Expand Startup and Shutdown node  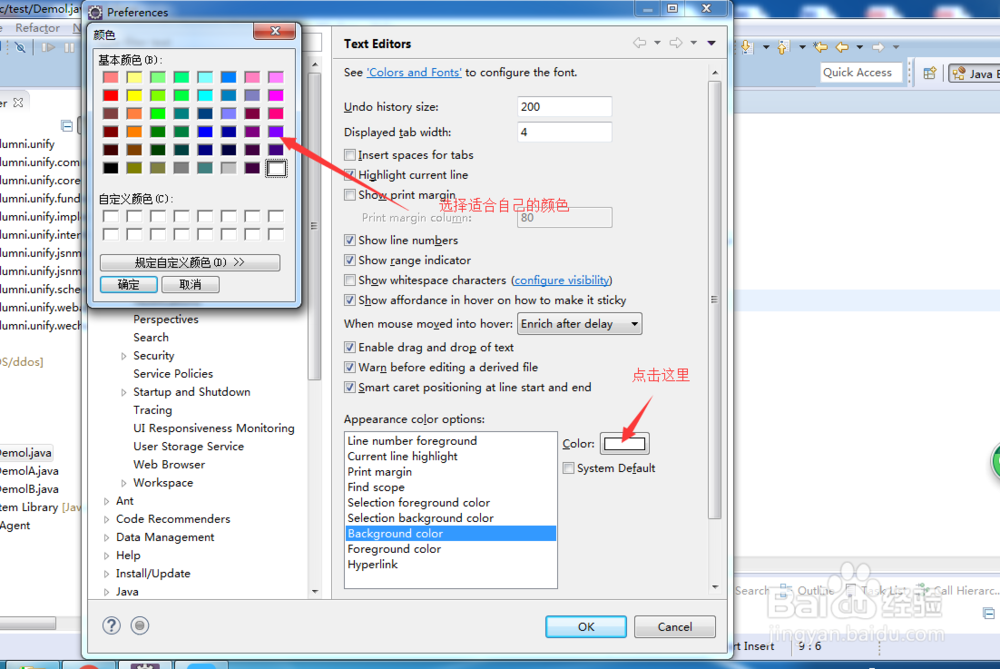tap(124, 392)
